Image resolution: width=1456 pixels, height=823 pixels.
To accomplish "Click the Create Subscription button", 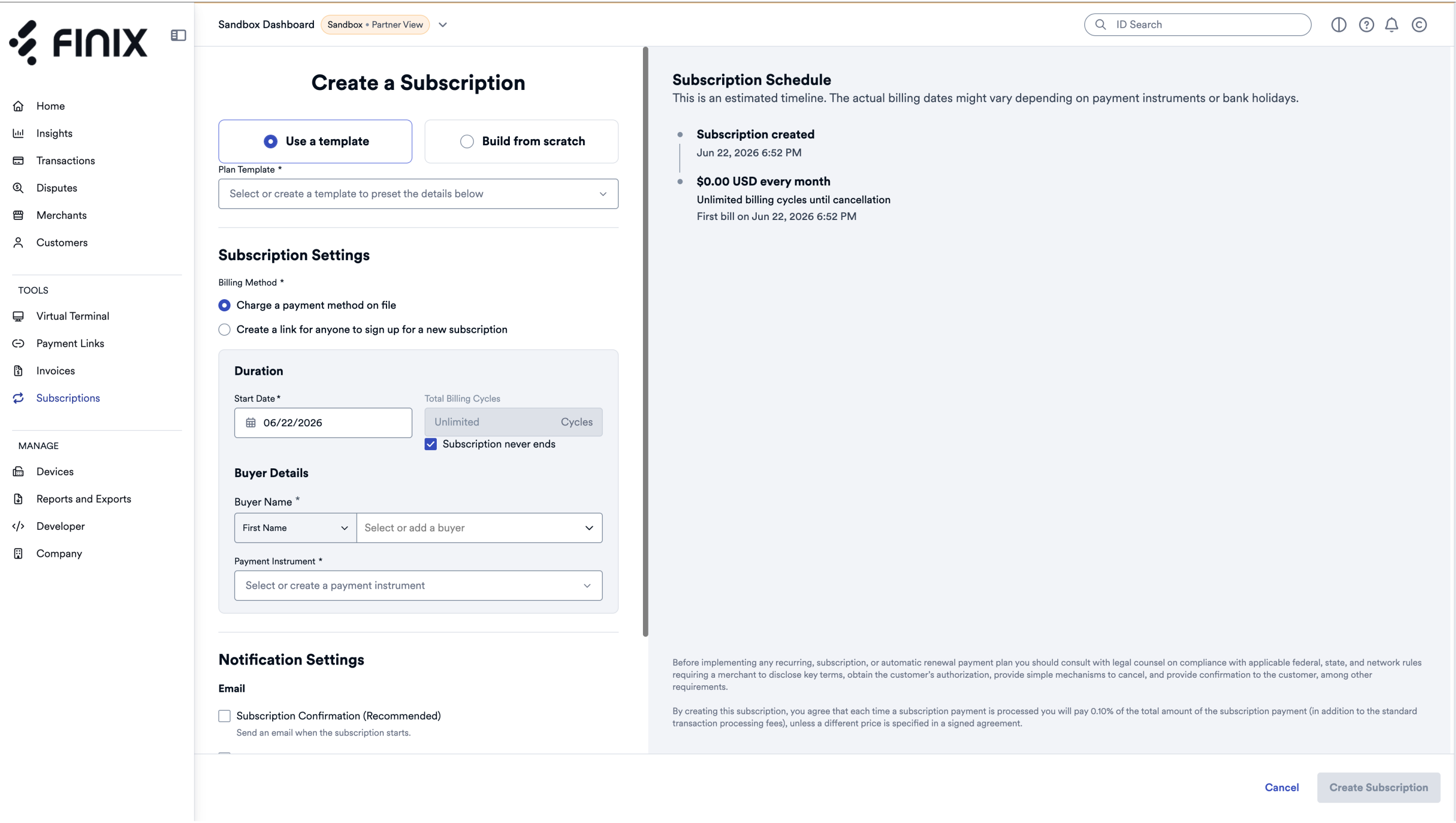I will (x=1378, y=787).
